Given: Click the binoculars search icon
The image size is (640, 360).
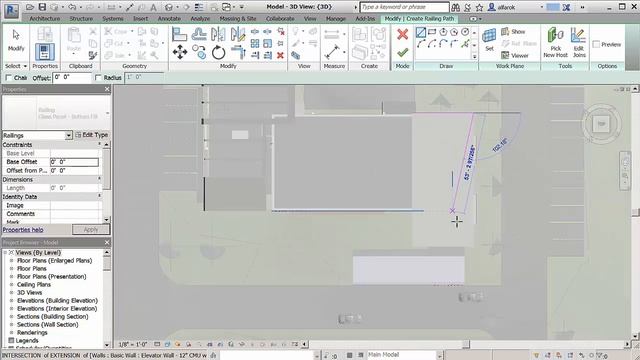Looking at the screenshot, I should pos(456,7).
